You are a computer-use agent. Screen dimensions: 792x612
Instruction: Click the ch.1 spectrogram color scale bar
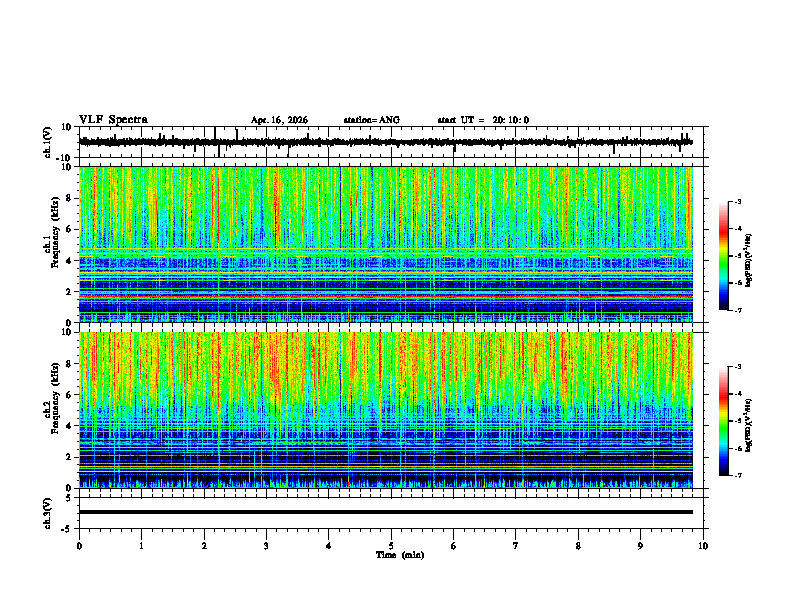tap(723, 256)
